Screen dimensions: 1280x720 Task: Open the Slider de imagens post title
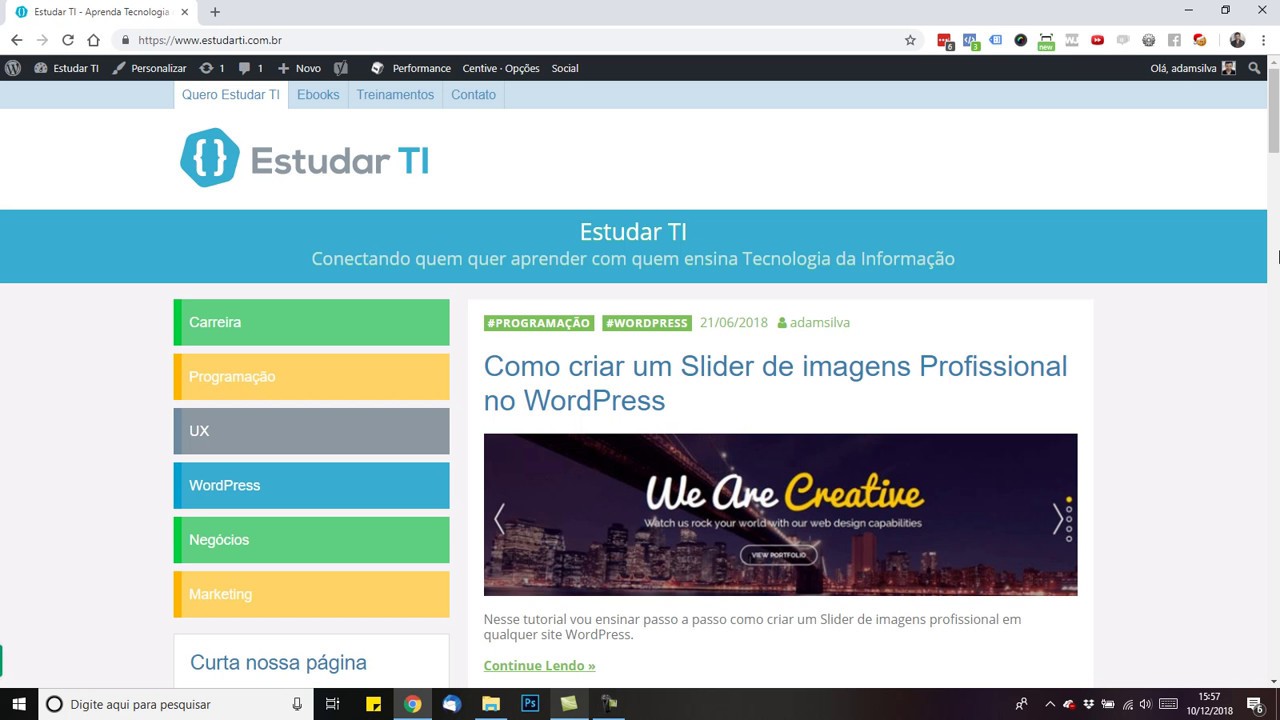[x=775, y=383]
